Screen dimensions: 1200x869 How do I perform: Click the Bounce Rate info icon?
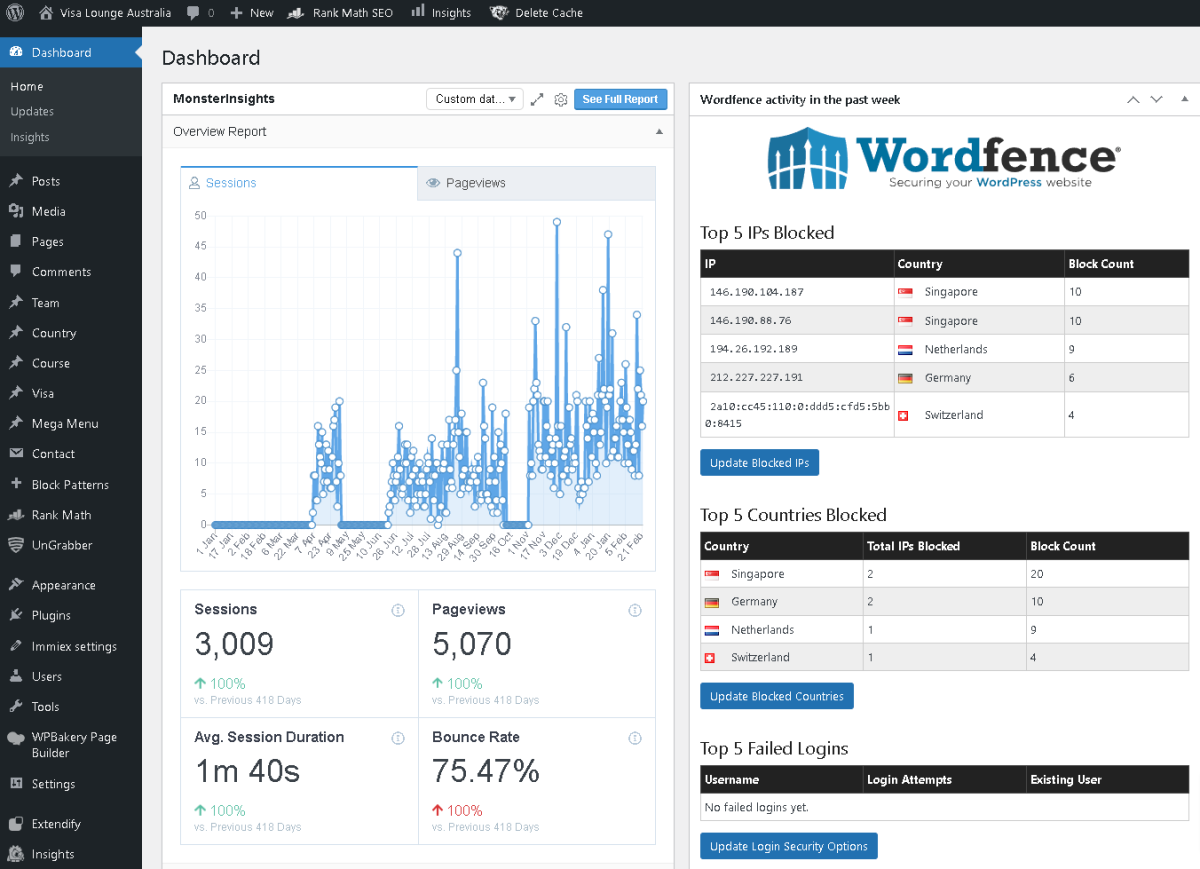click(x=635, y=738)
